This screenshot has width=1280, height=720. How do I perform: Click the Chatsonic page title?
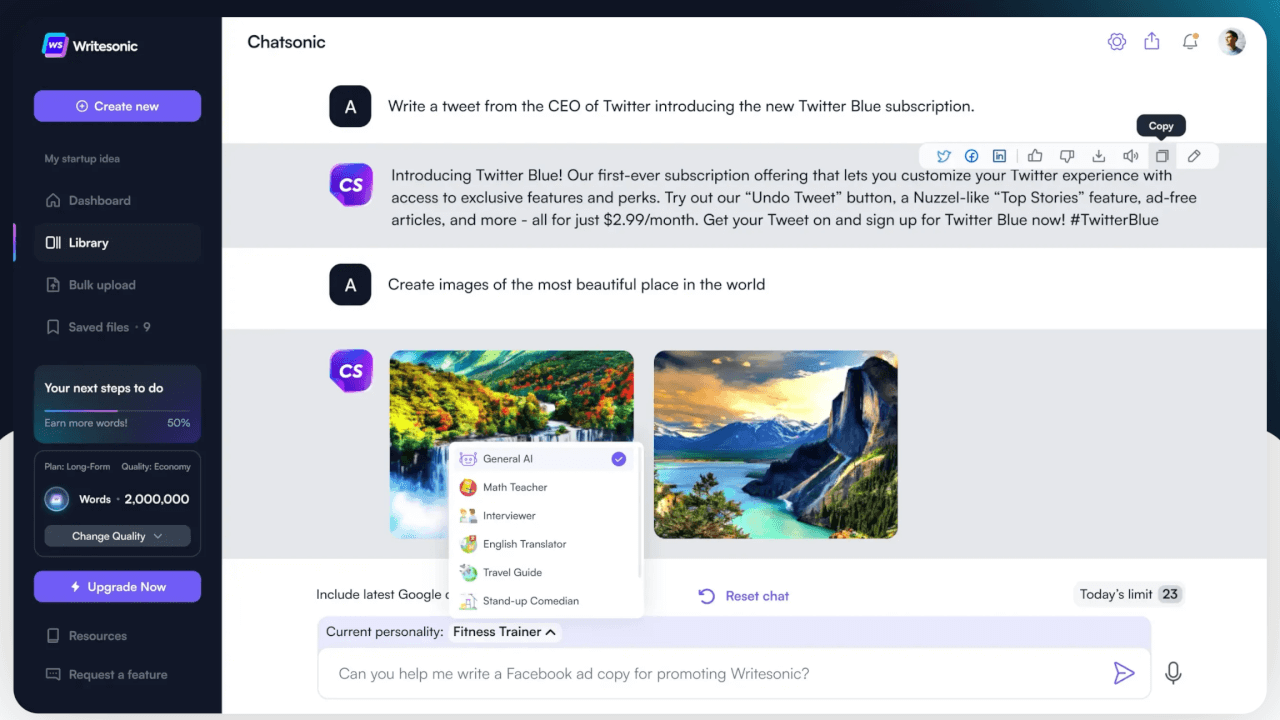click(x=286, y=42)
